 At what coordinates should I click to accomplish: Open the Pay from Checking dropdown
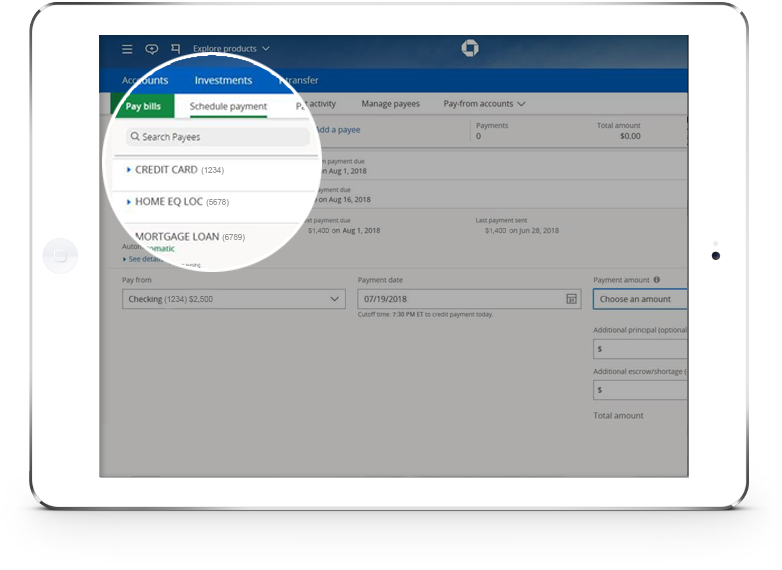tap(234, 299)
